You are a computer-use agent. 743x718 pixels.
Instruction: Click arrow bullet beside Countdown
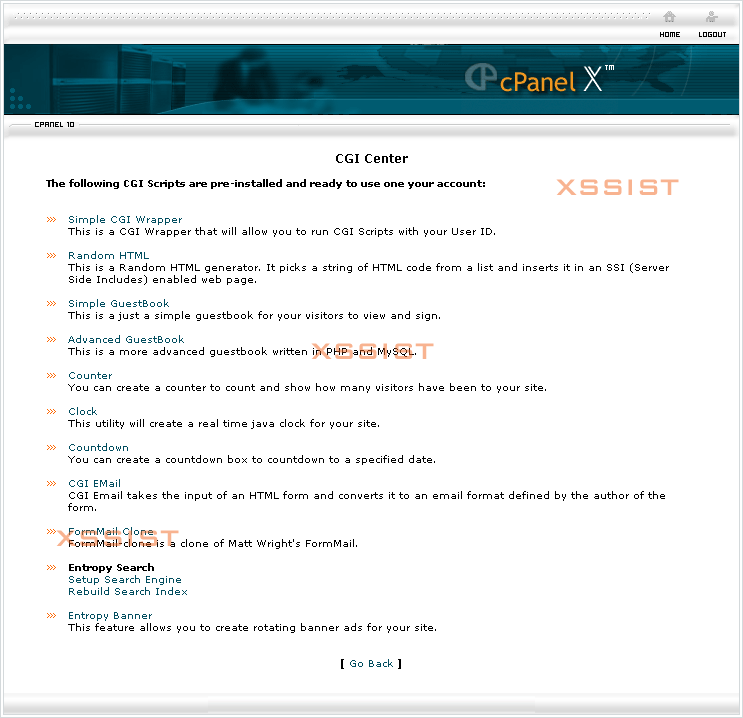tap(51, 447)
